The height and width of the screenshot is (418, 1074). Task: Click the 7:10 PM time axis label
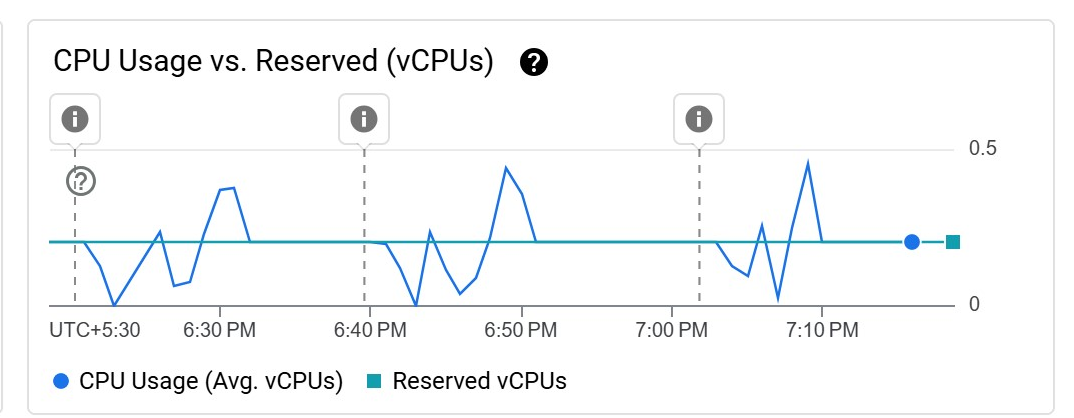(x=822, y=330)
